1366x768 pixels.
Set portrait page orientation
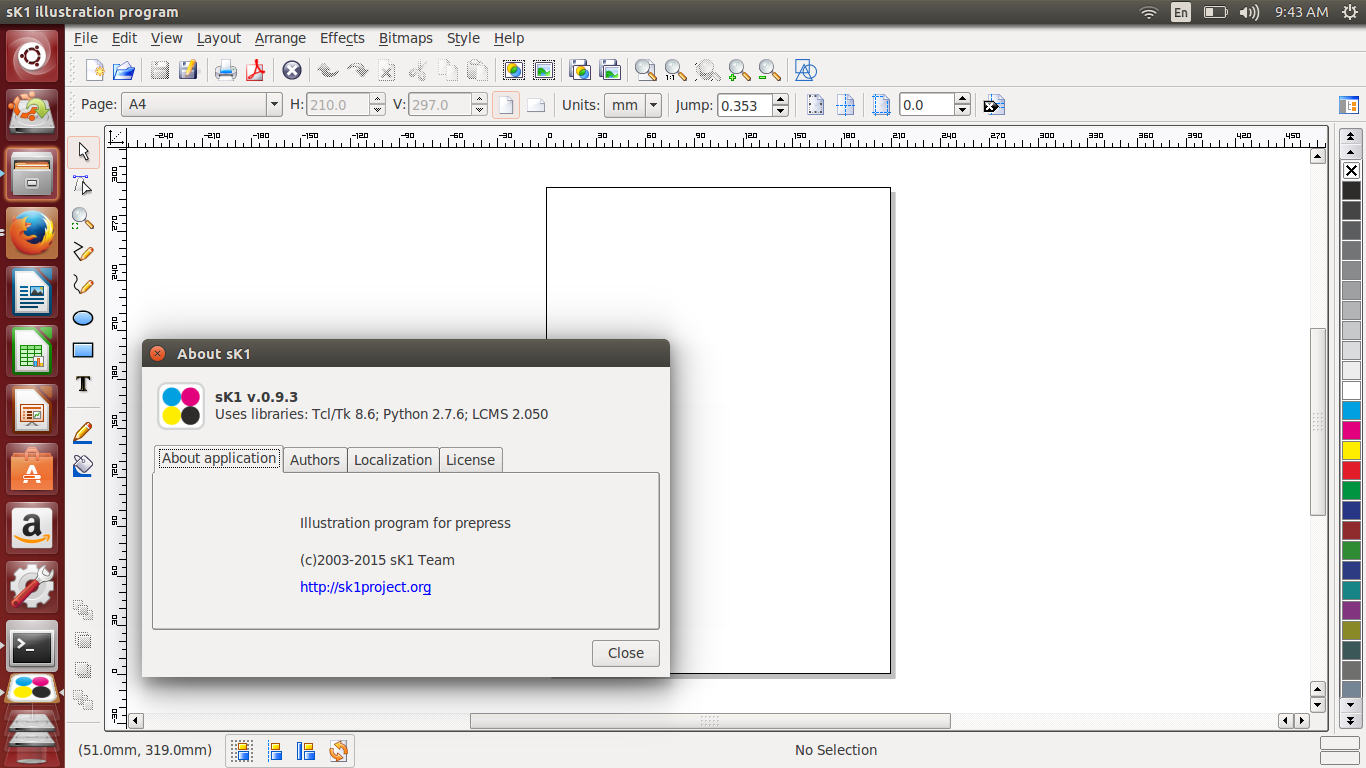tap(507, 104)
